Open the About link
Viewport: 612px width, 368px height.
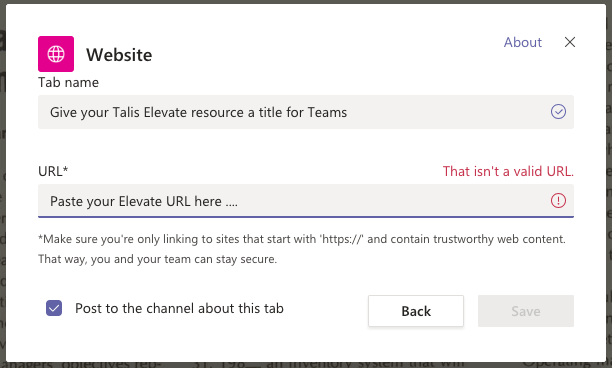[x=523, y=42]
